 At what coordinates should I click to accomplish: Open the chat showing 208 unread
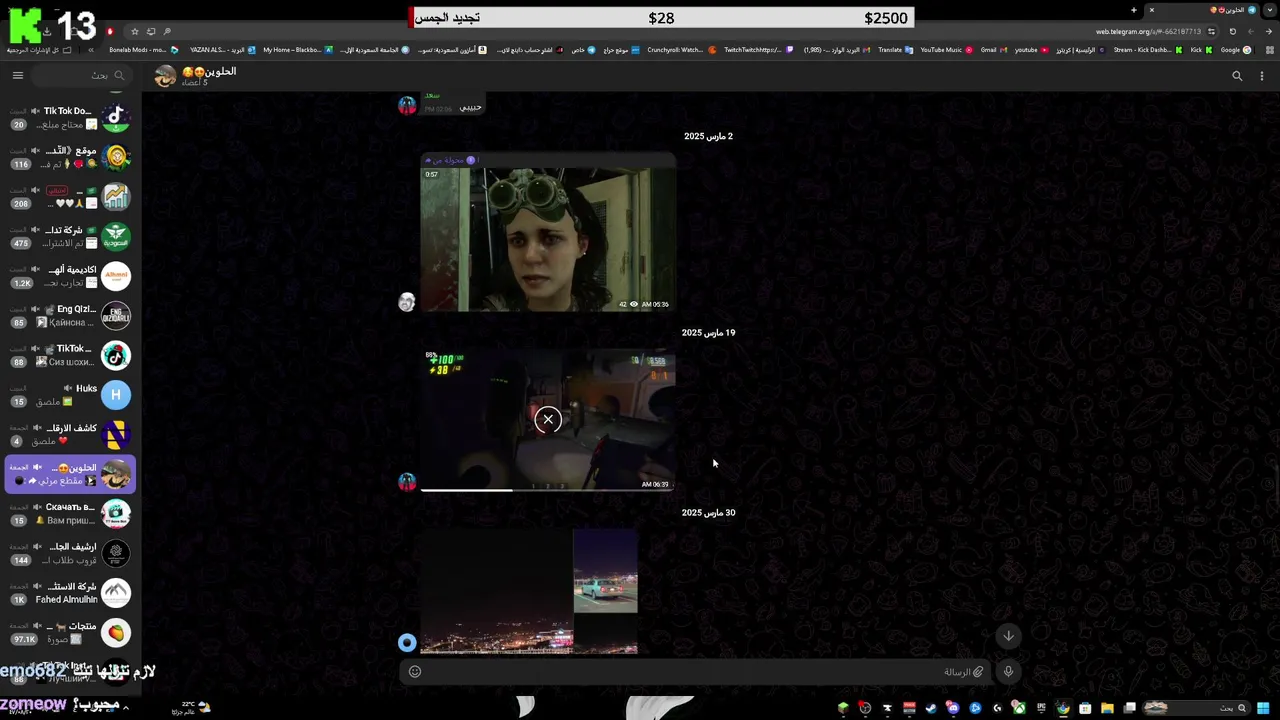point(70,196)
